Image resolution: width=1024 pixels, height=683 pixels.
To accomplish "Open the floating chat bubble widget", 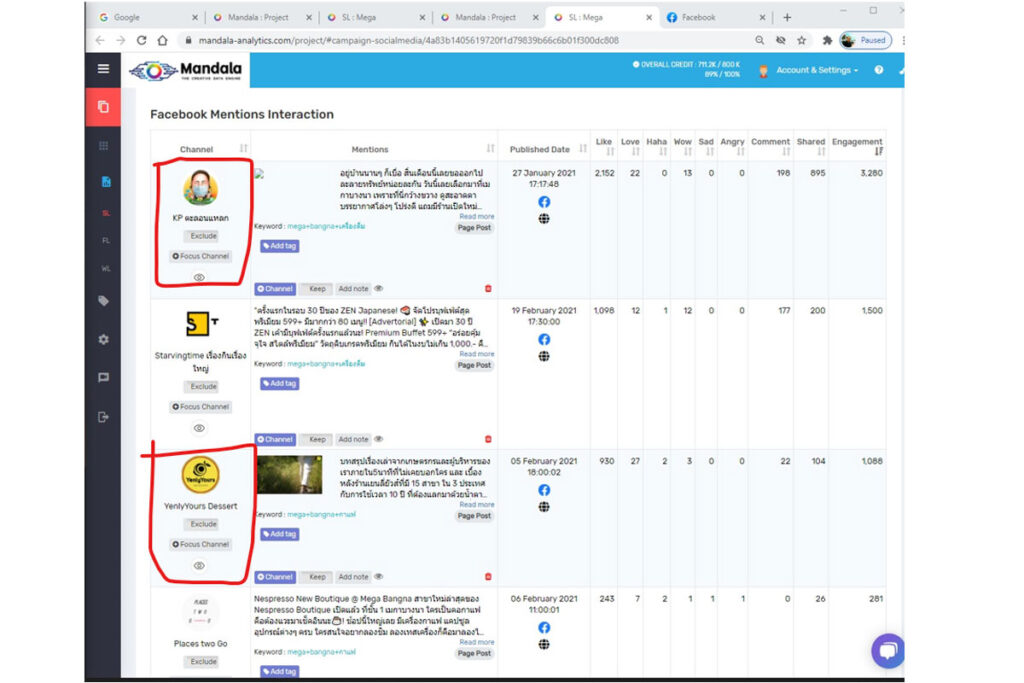I will click(x=888, y=650).
